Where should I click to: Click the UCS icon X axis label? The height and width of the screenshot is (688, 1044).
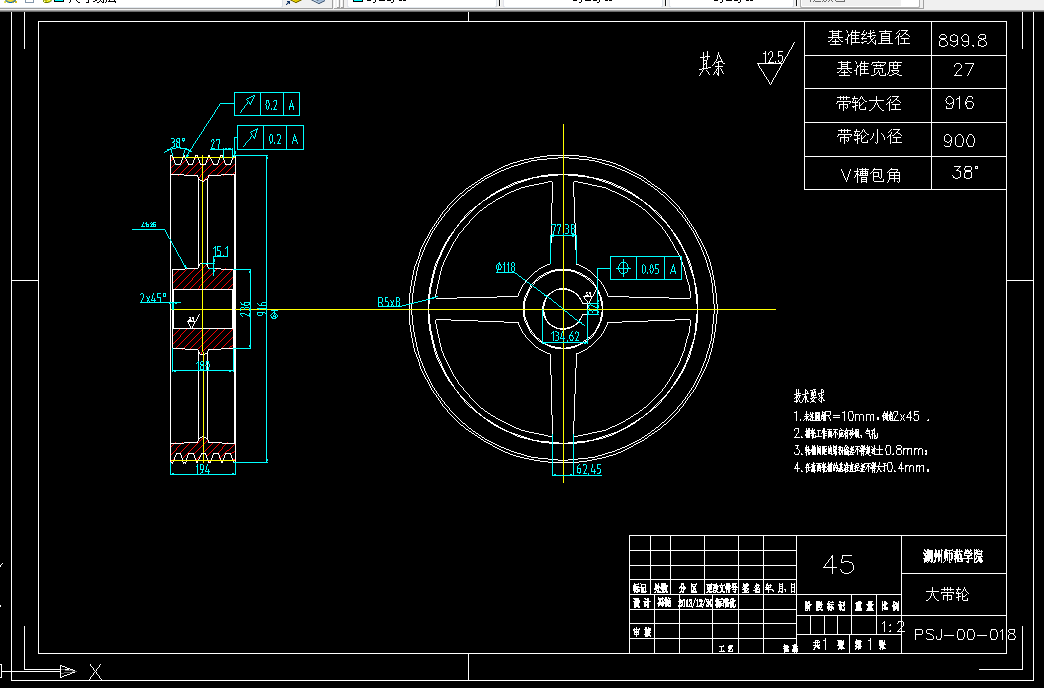95,672
